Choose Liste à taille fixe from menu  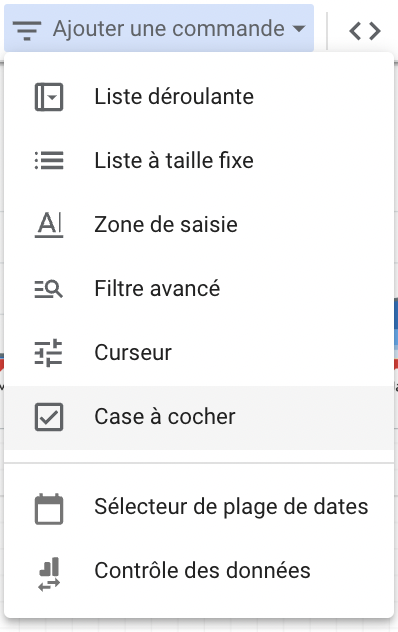point(199,160)
